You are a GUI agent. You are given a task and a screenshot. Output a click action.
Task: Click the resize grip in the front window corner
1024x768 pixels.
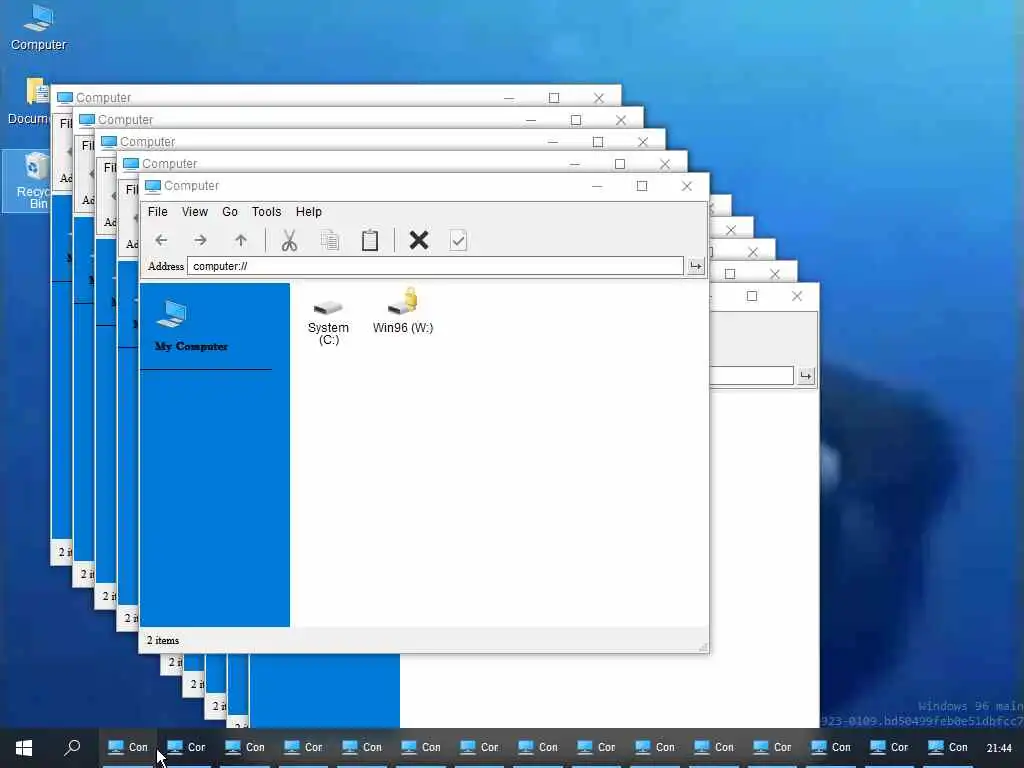[703, 647]
